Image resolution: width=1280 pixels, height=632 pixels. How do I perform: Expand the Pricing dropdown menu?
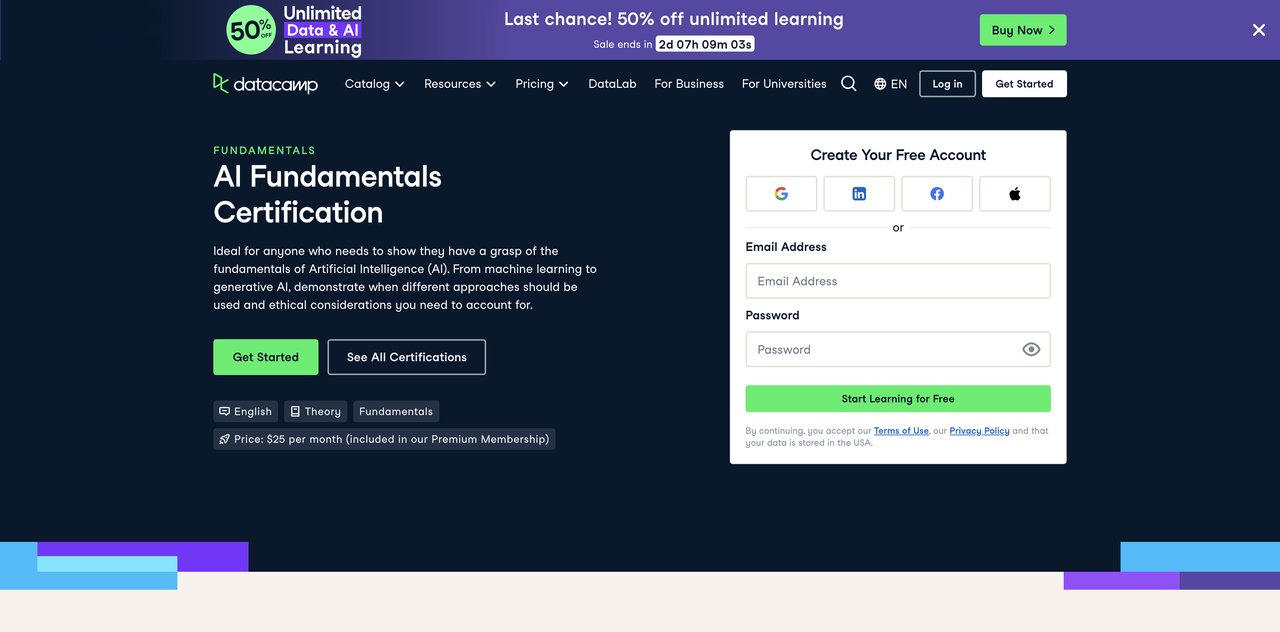542,84
